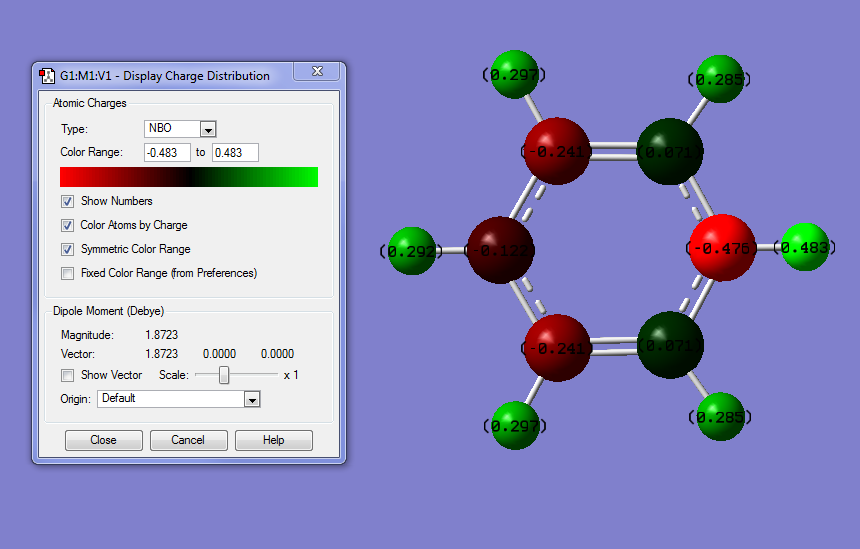Click the dialog's title bar icon
This screenshot has height=549, width=860.
pyautogui.click(x=47, y=75)
